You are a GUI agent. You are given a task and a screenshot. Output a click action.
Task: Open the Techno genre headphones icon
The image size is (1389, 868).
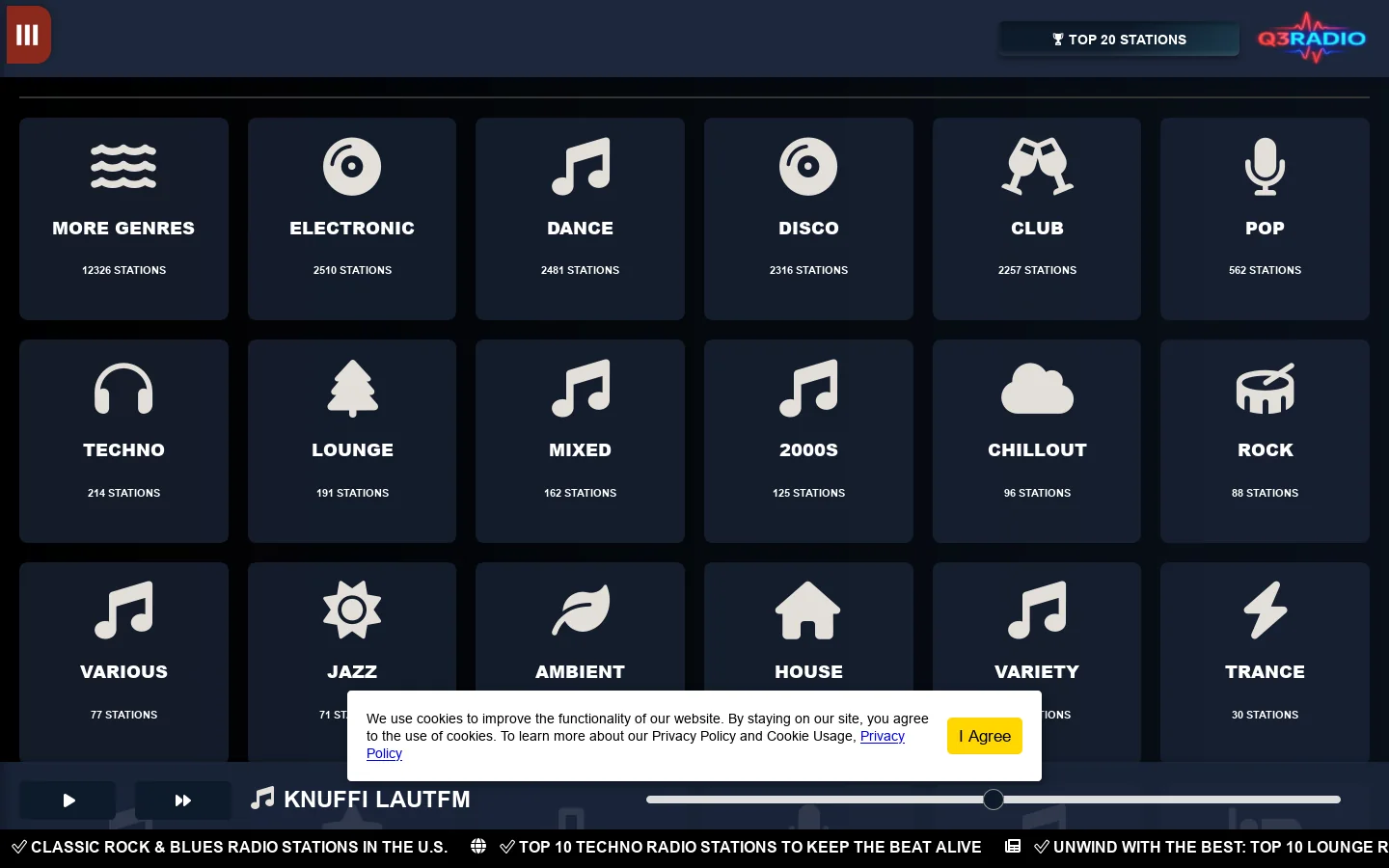click(123, 389)
